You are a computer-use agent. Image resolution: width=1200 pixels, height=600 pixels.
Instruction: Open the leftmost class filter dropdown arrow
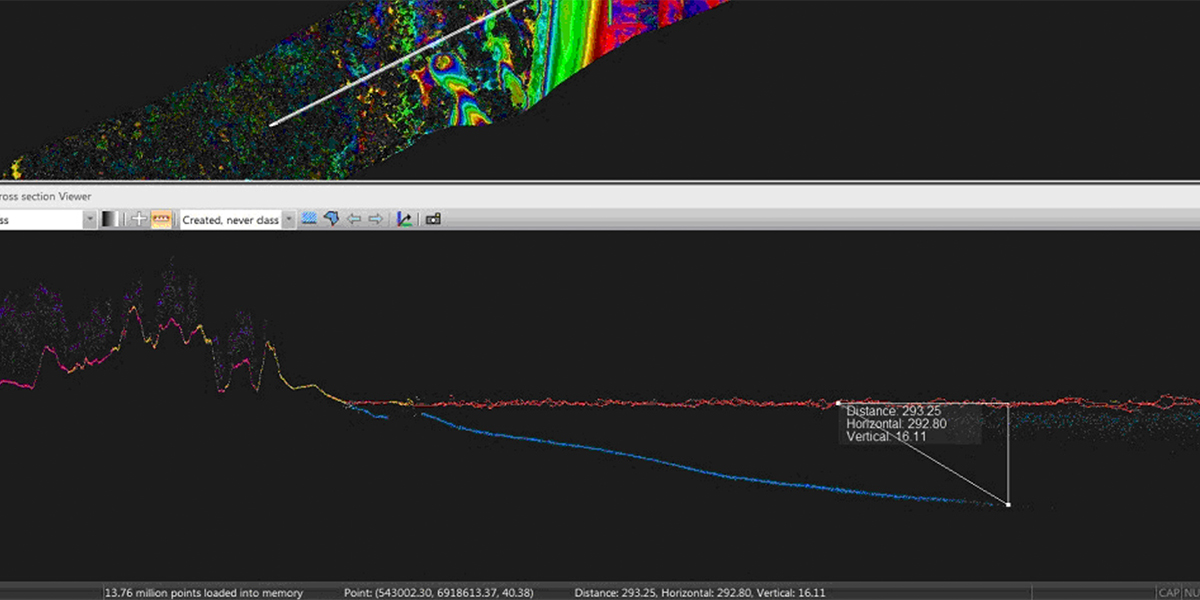[90, 218]
